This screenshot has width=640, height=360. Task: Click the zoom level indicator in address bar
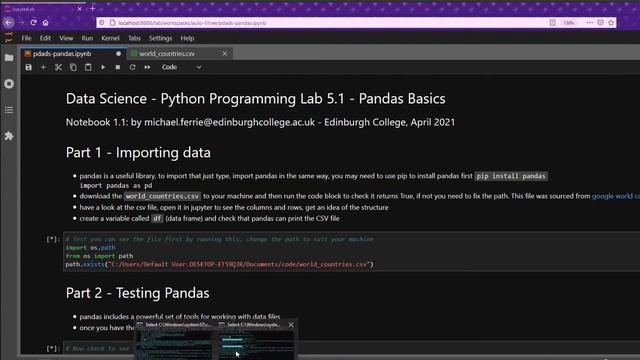(x=569, y=22)
